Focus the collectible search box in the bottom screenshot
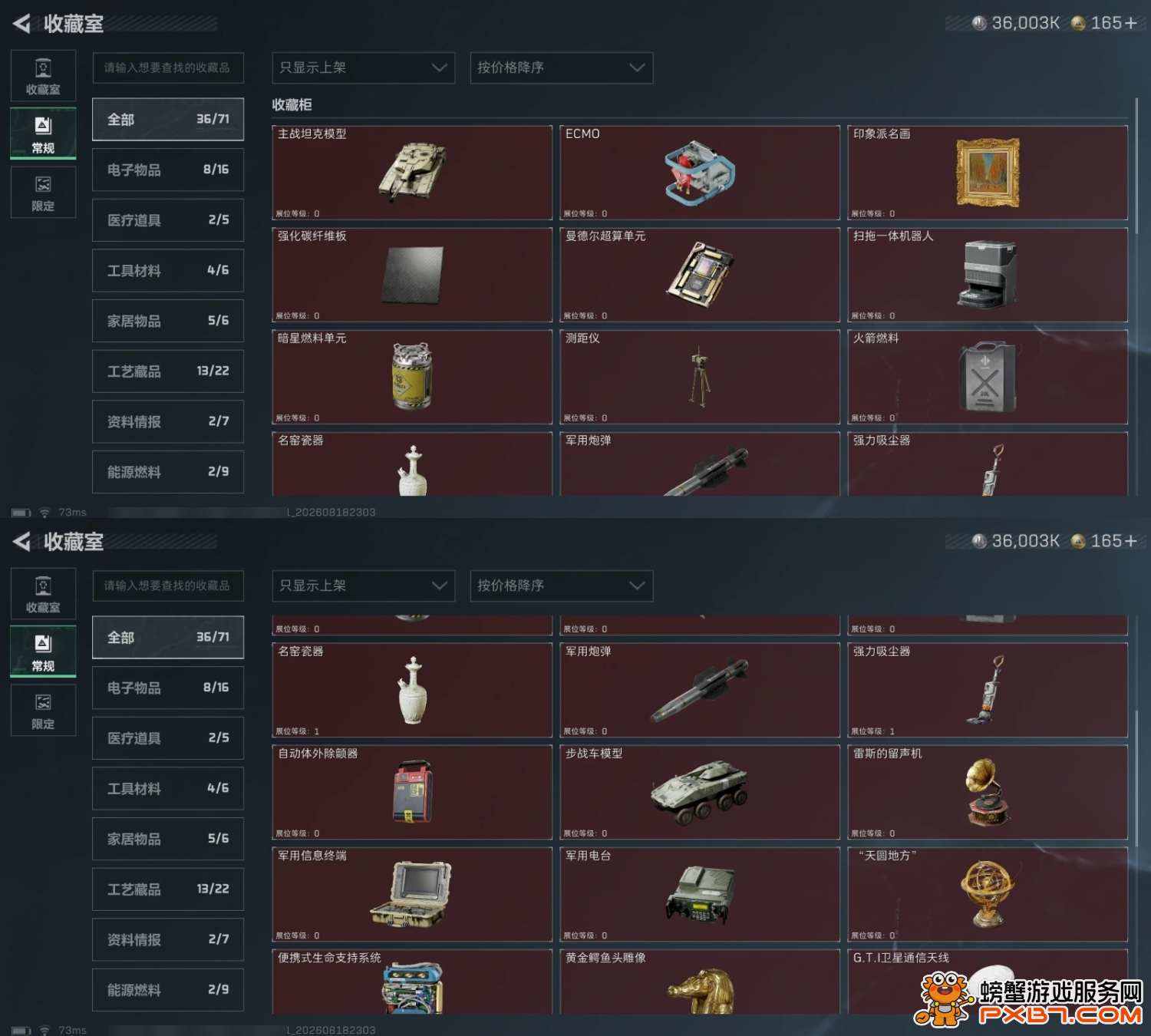 pyautogui.click(x=168, y=586)
